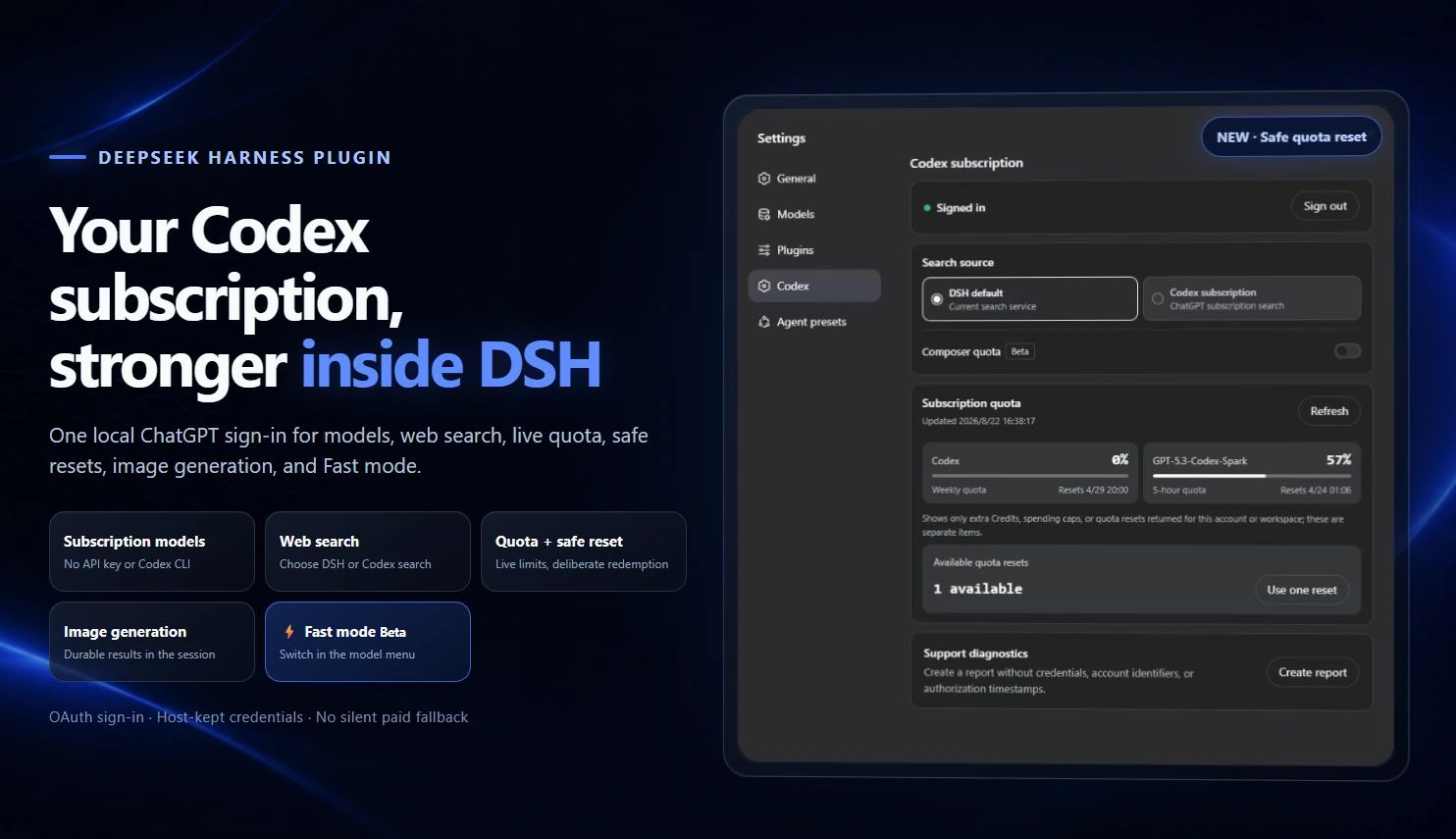Click the '5-hour quota' label
The width and height of the screenshot is (1456, 839).
point(1179,490)
